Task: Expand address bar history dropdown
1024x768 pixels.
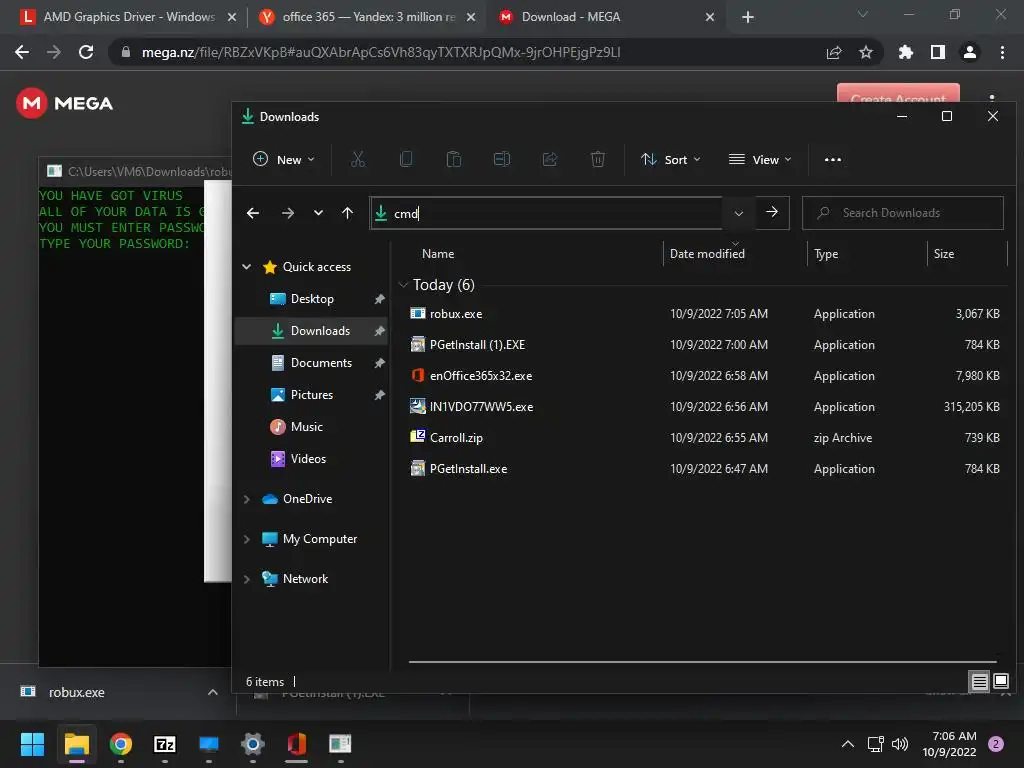Action: pyautogui.click(x=739, y=213)
